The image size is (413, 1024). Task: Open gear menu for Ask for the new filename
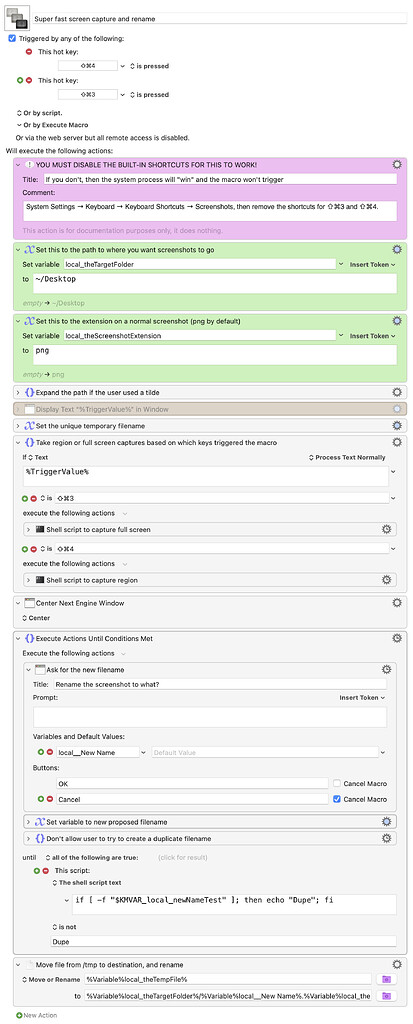[386, 669]
